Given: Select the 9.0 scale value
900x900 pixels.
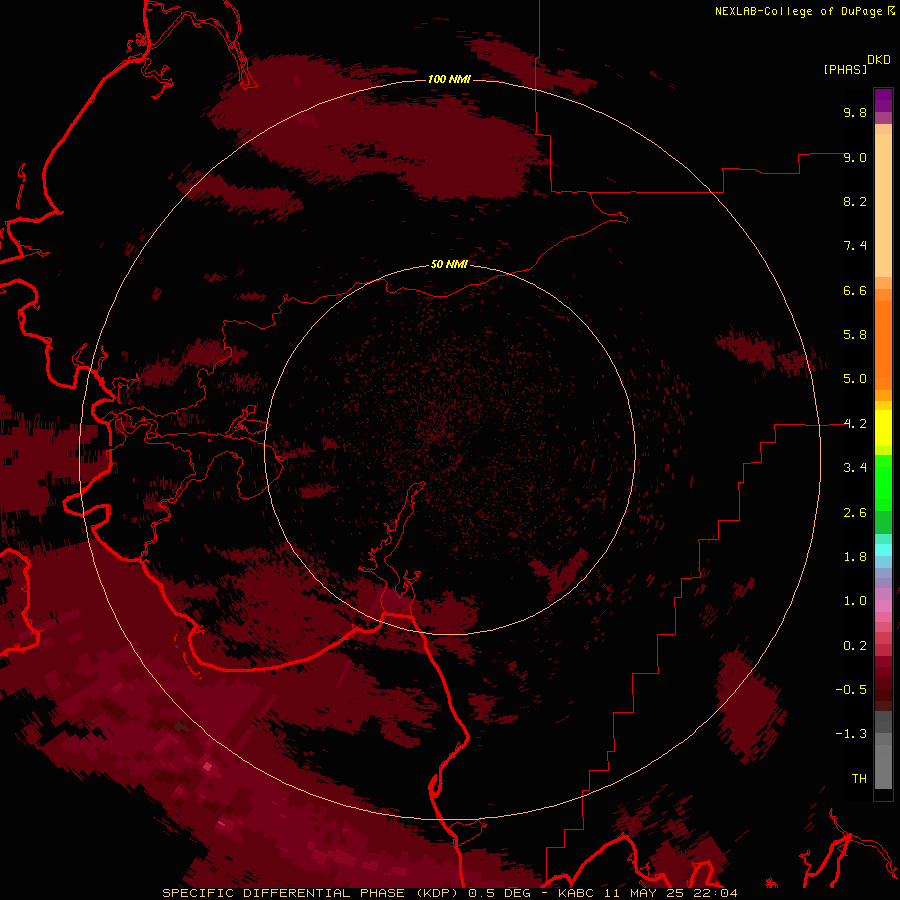Looking at the screenshot, I should click(855, 157).
